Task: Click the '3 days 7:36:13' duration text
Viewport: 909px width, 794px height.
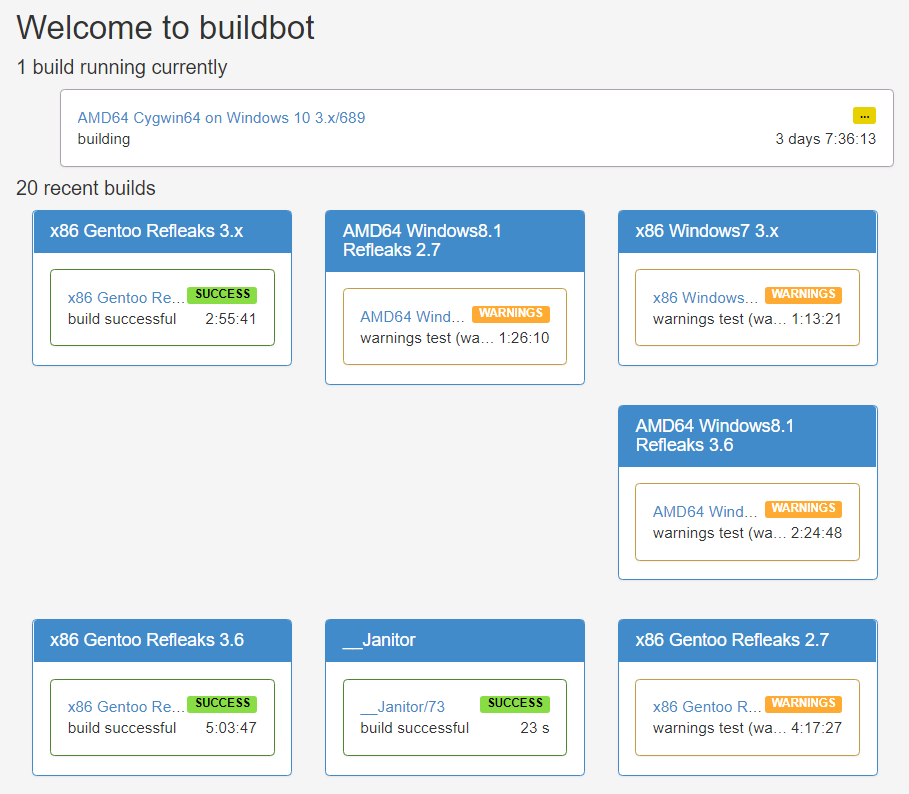Action: tap(826, 139)
